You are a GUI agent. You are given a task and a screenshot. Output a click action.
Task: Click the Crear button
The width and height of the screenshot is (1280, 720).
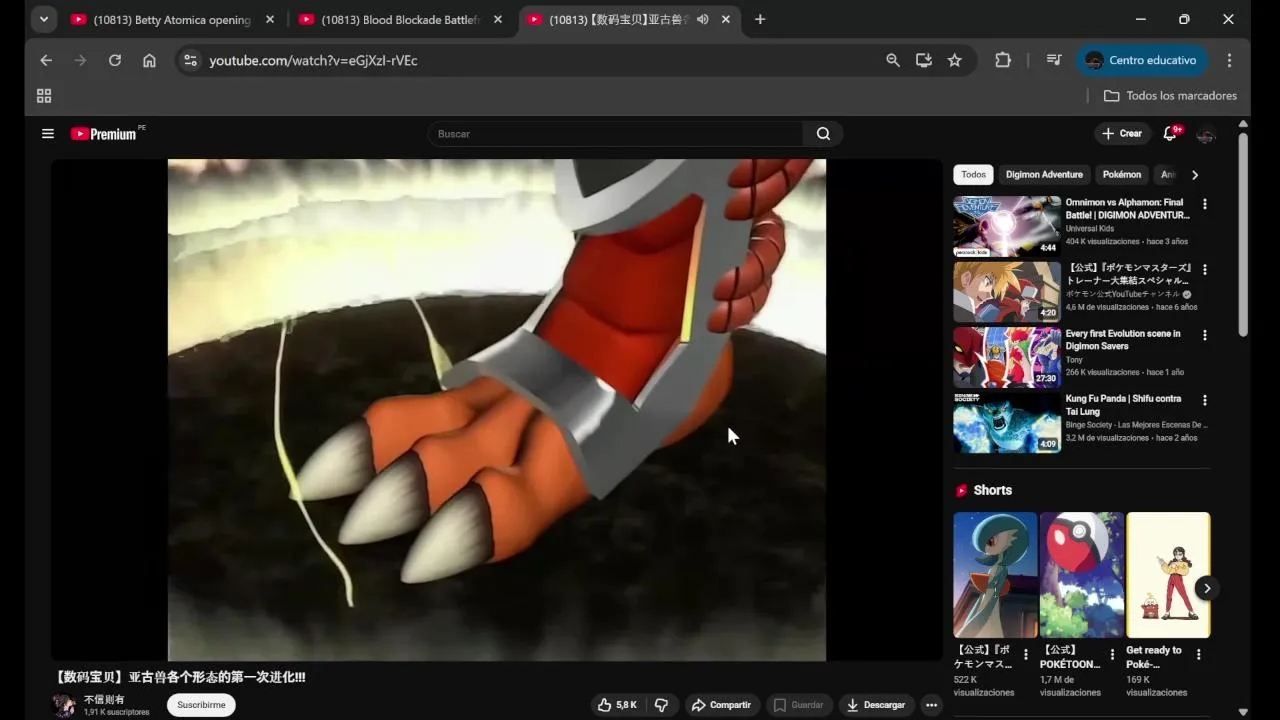[x=1122, y=133]
